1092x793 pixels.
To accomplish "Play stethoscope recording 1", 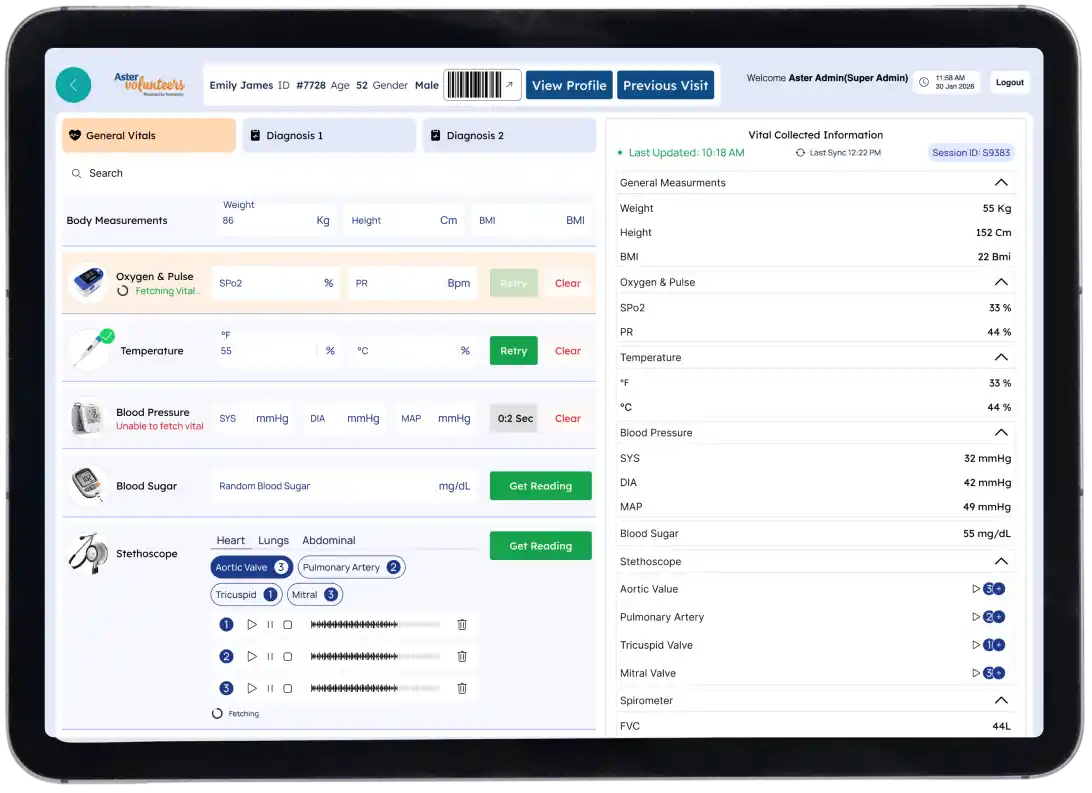I will pyautogui.click(x=252, y=625).
